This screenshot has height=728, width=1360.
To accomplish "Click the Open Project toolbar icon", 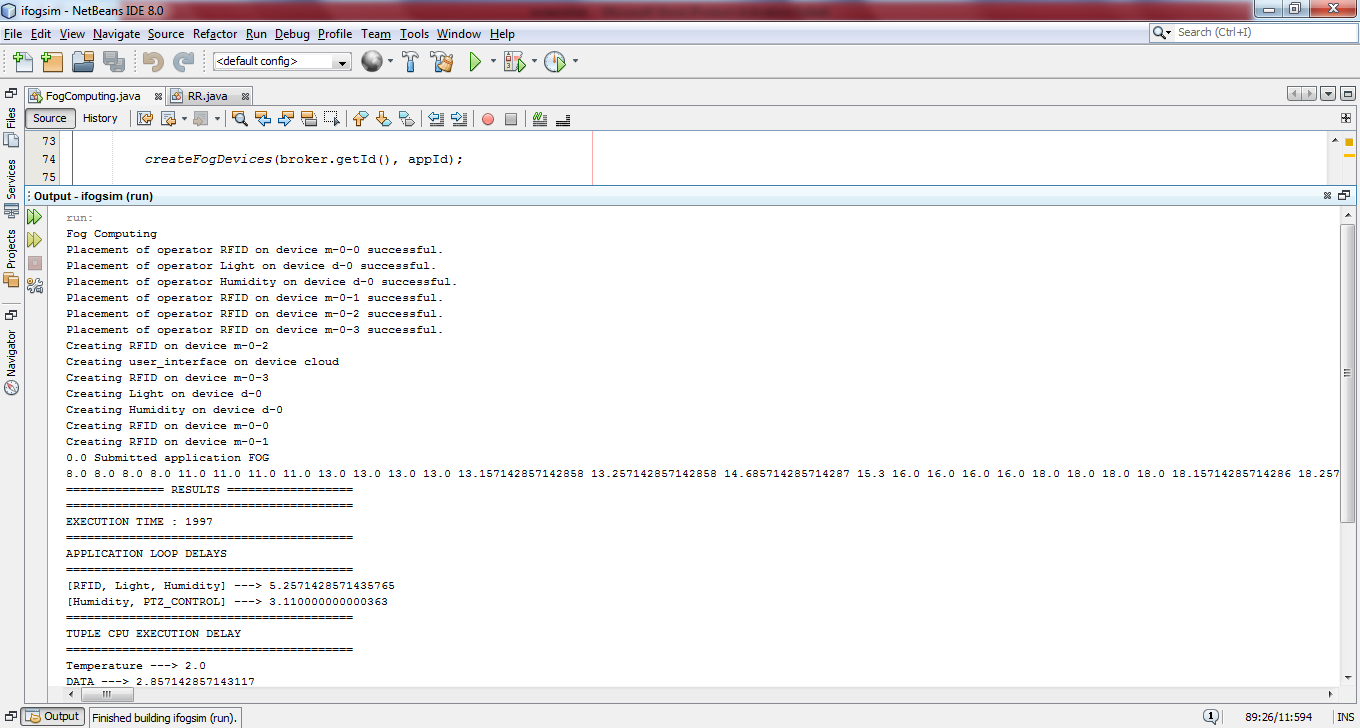I will pos(83,62).
